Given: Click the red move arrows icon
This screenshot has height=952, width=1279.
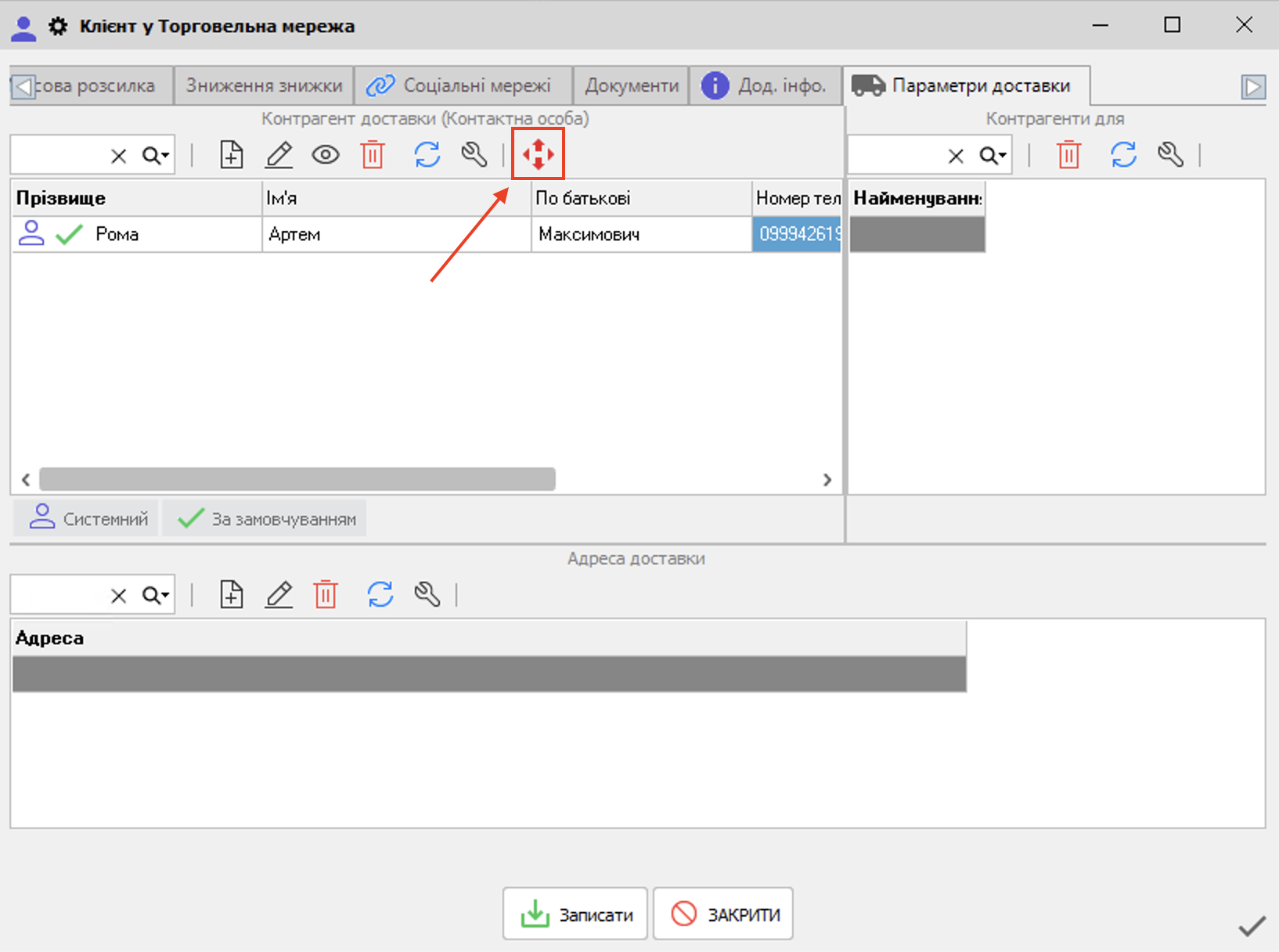Looking at the screenshot, I should (538, 154).
